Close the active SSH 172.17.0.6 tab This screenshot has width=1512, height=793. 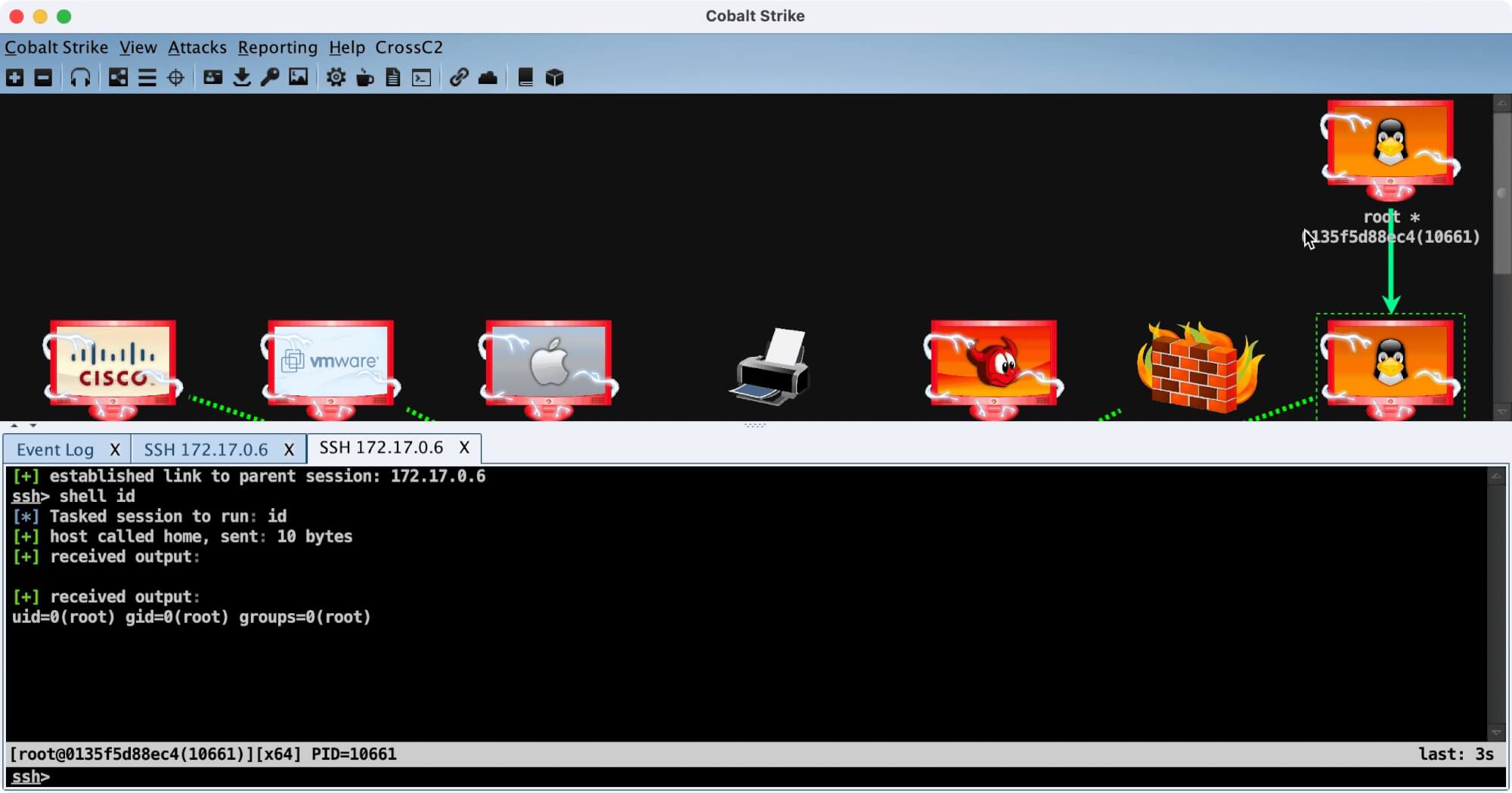point(464,448)
